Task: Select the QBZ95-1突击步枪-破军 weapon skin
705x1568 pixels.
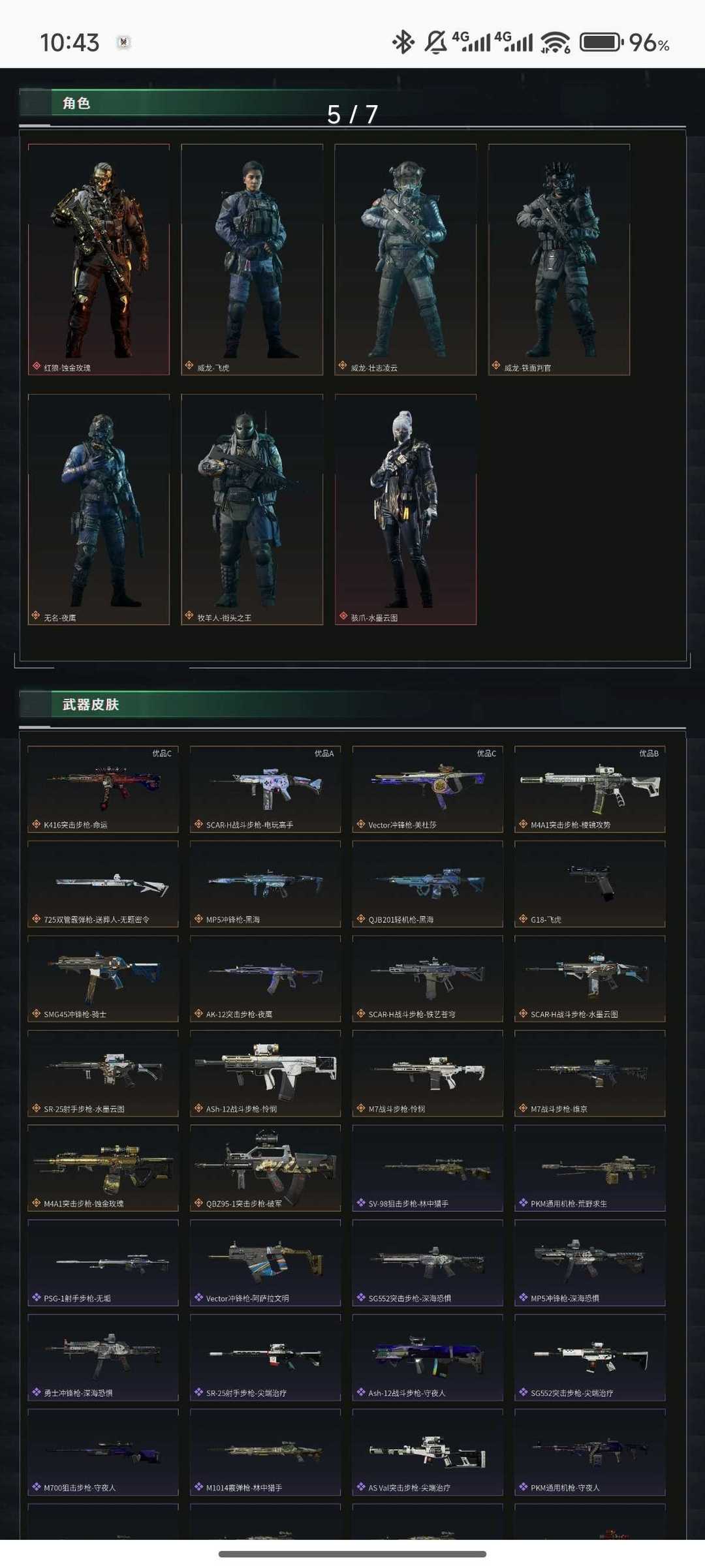Action: 266,1168
